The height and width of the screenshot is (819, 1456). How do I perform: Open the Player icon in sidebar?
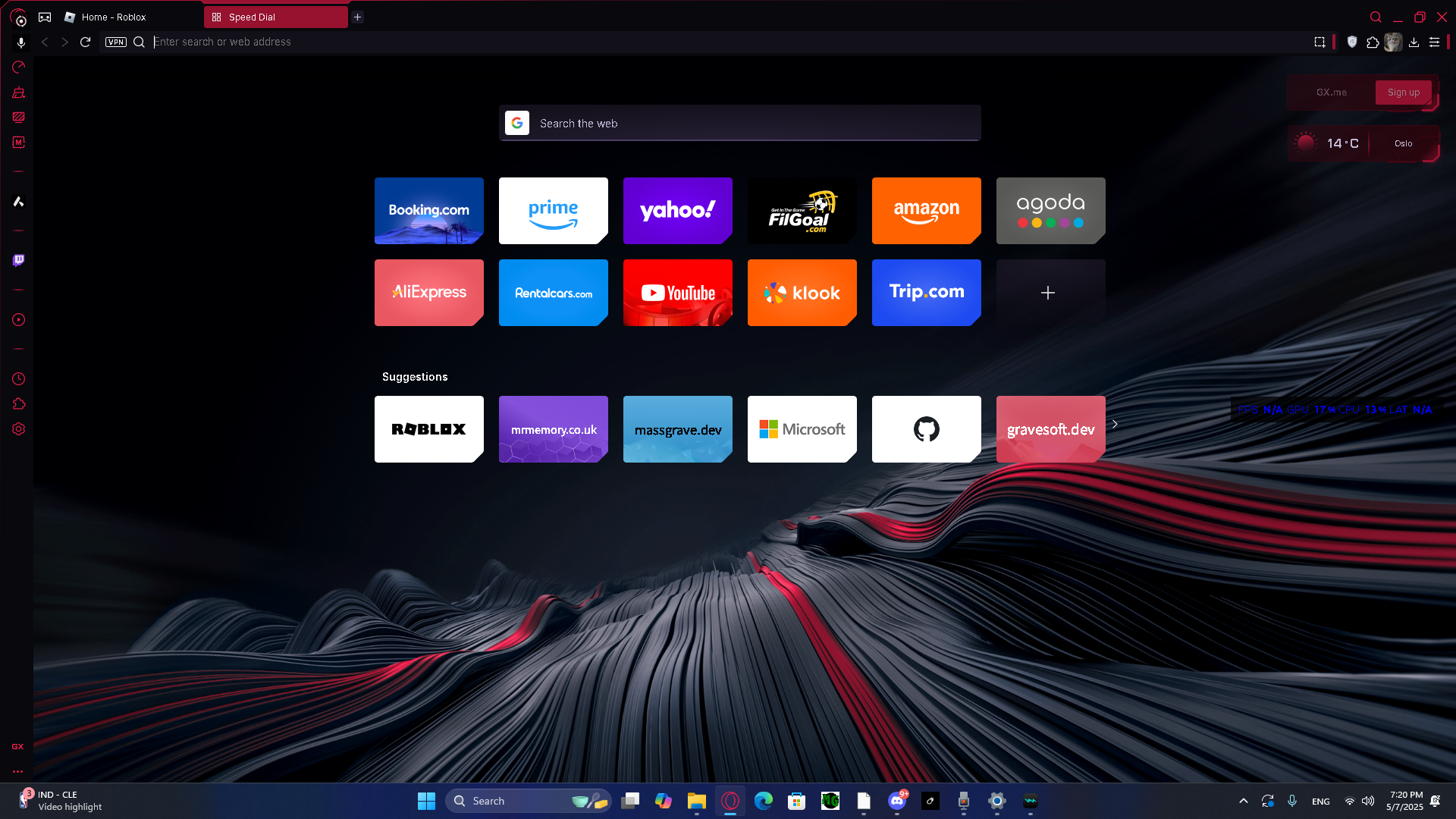[19, 320]
